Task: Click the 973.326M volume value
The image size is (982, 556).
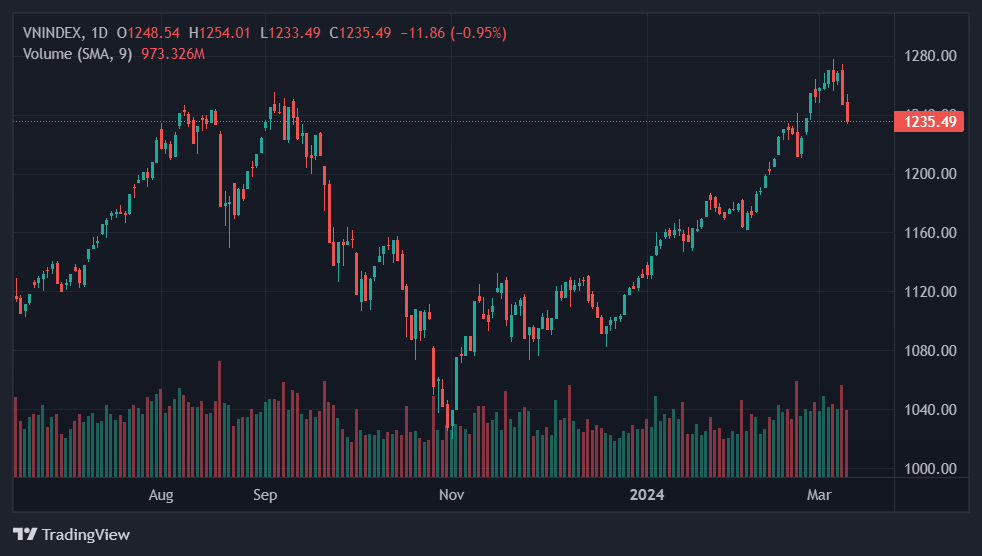Action: tap(172, 53)
